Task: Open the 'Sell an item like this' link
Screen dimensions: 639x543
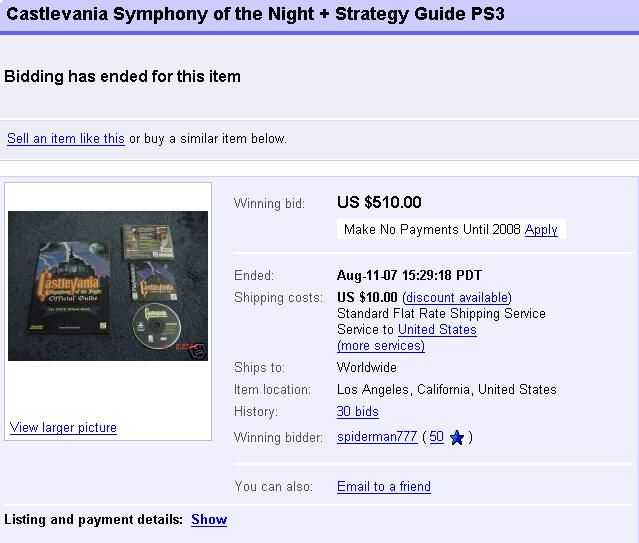Action: pos(66,138)
